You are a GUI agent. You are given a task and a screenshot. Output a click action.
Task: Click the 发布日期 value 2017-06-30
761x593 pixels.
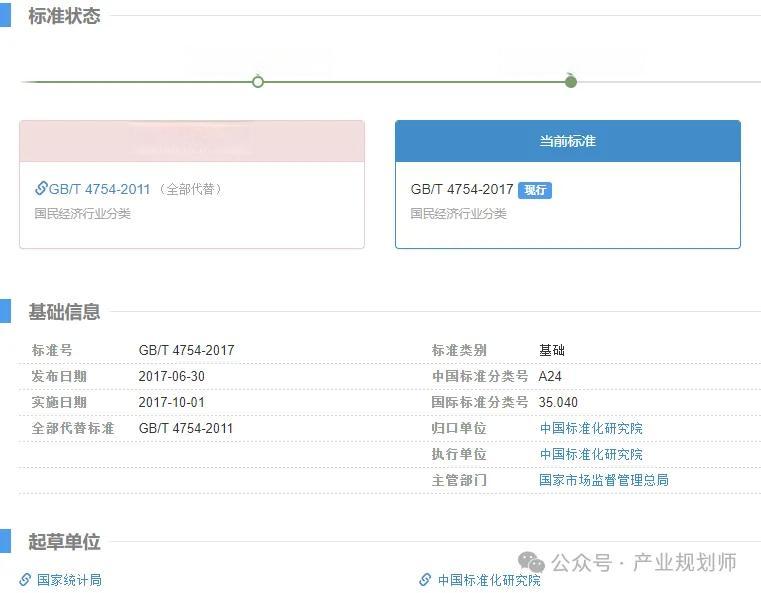pos(172,376)
